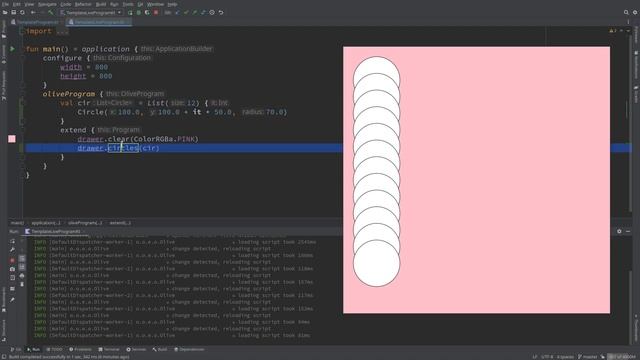Click the Run with Coverage icon
The image size is (640, 360).
click(147, 13)
